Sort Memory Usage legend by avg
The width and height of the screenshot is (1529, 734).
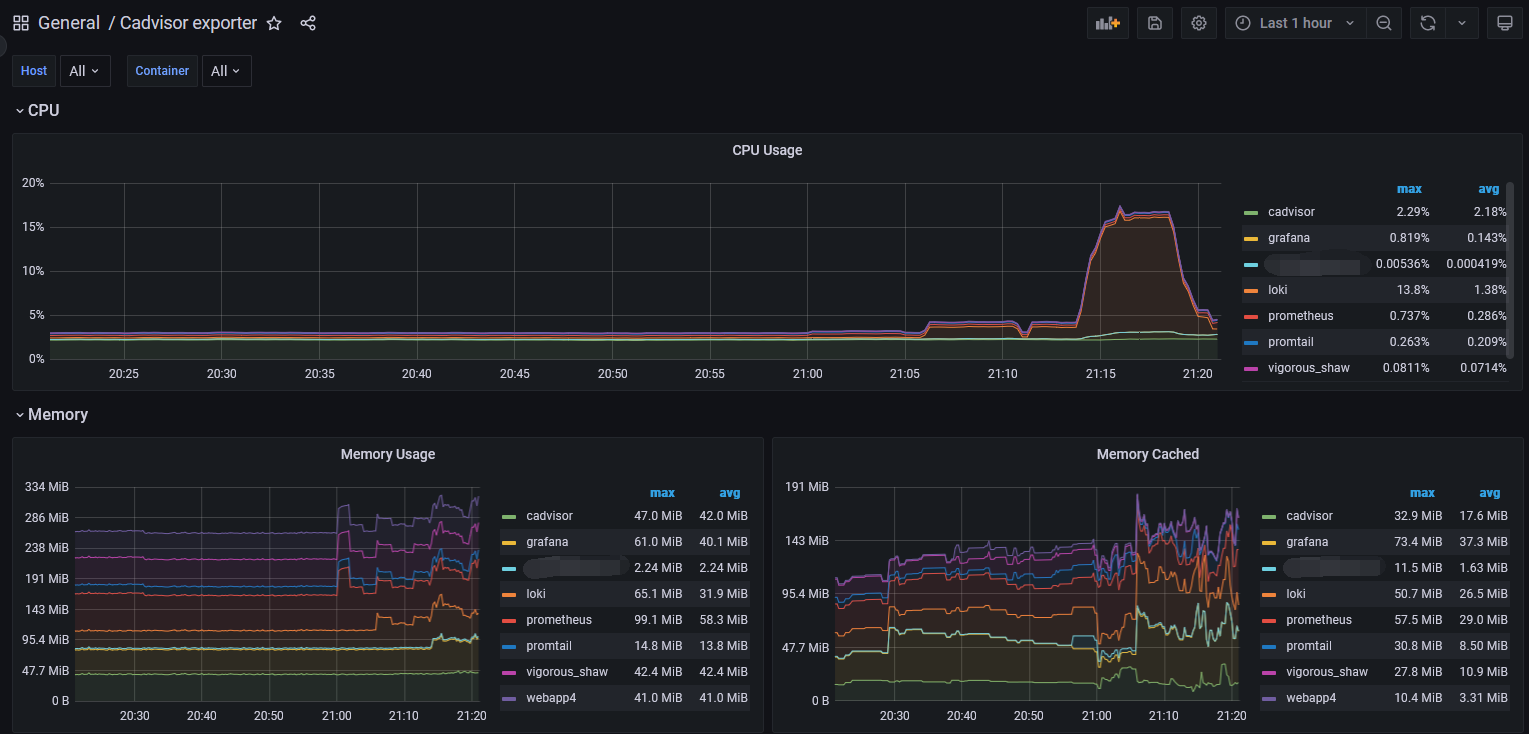click(x=730, y=493)
